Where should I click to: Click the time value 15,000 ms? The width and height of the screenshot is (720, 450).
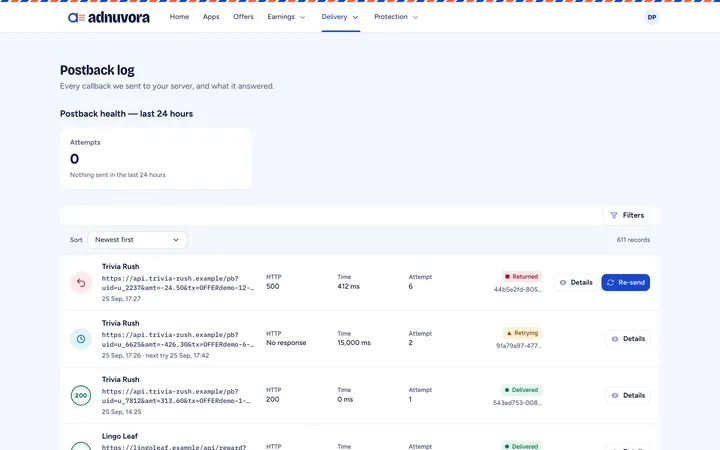pyautogui.click(x=354, y=343)
